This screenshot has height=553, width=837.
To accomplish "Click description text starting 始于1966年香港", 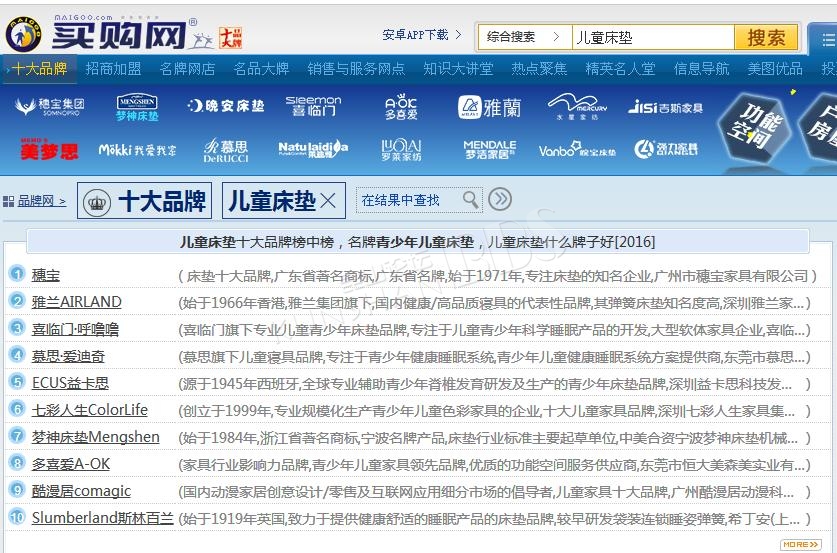I will (x=494, y=303).
